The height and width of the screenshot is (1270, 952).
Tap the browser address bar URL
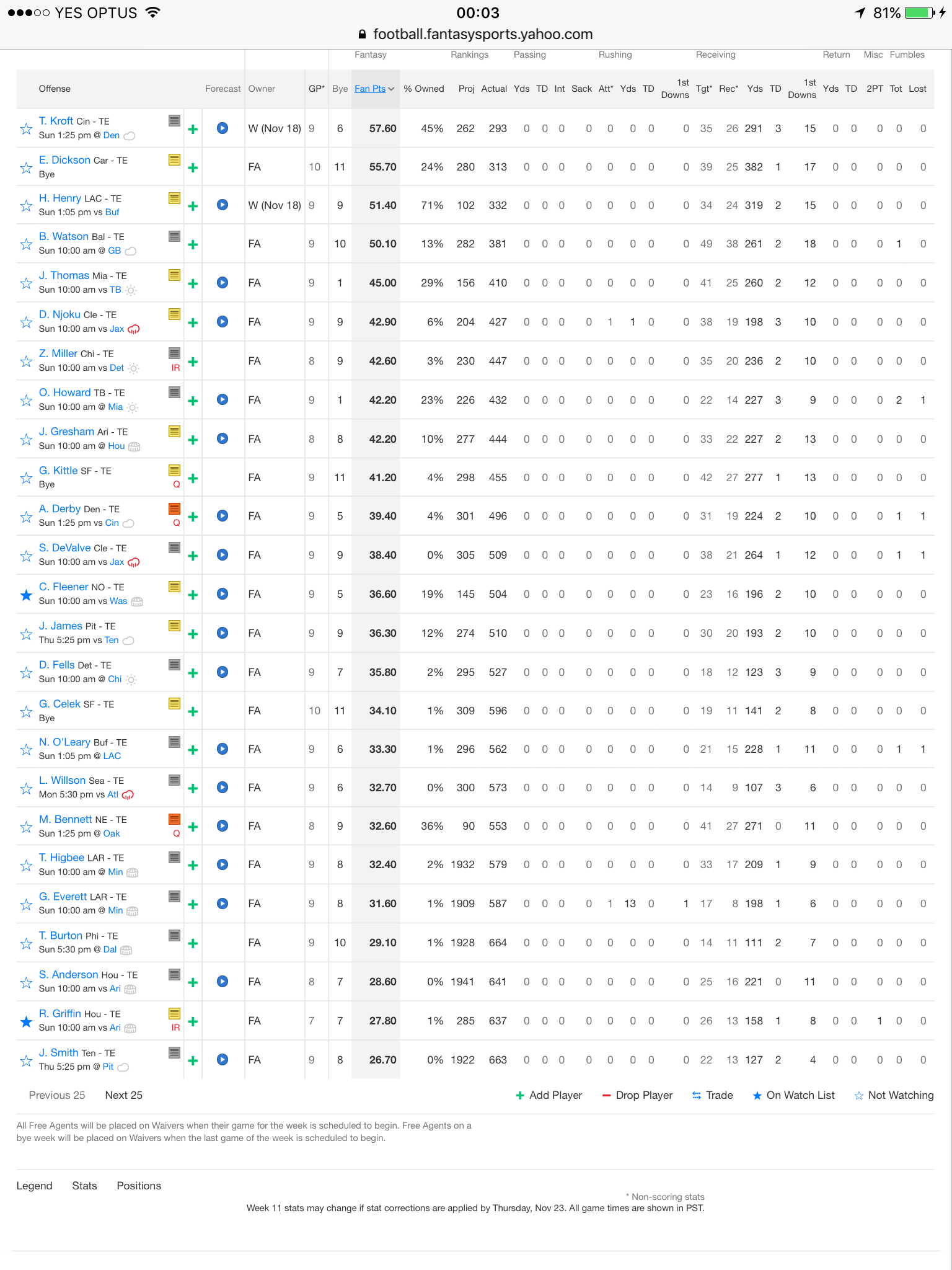[476, 34]
